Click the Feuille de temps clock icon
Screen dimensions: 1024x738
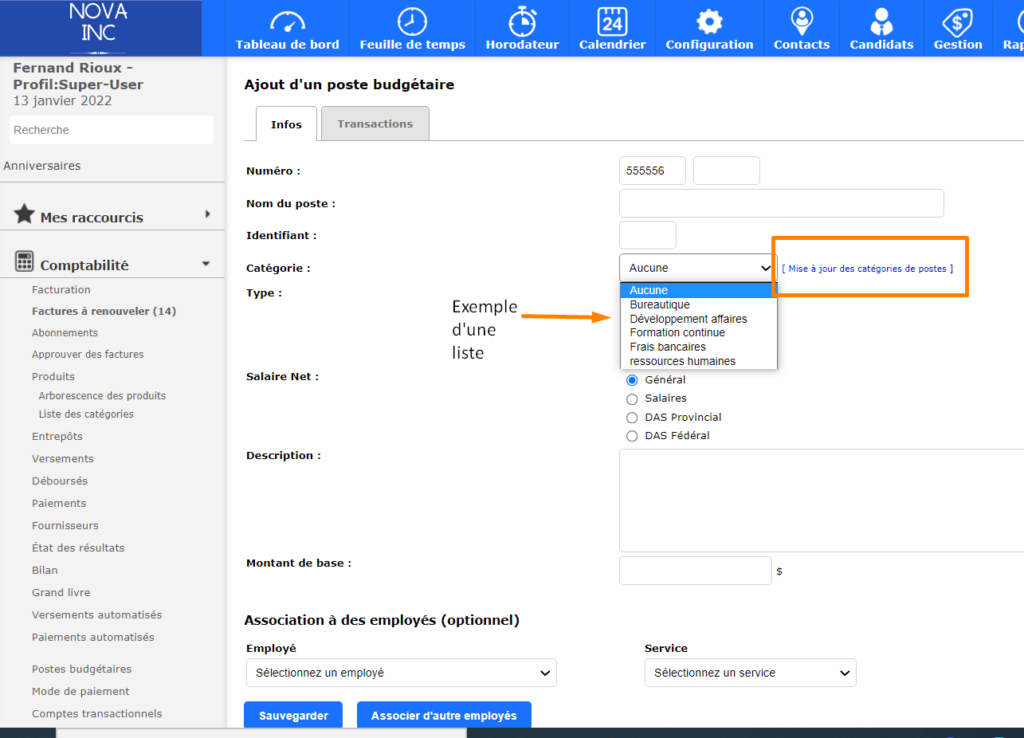[x=412, y=21]
